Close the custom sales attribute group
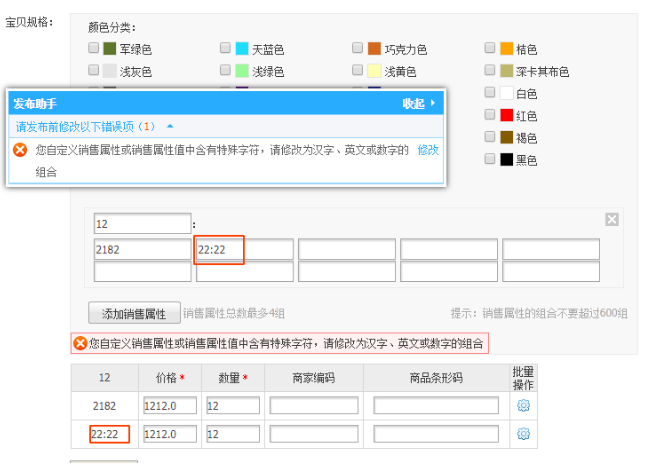Image resolution: width=647 pixels, height=471 pixels. point(612,220)
